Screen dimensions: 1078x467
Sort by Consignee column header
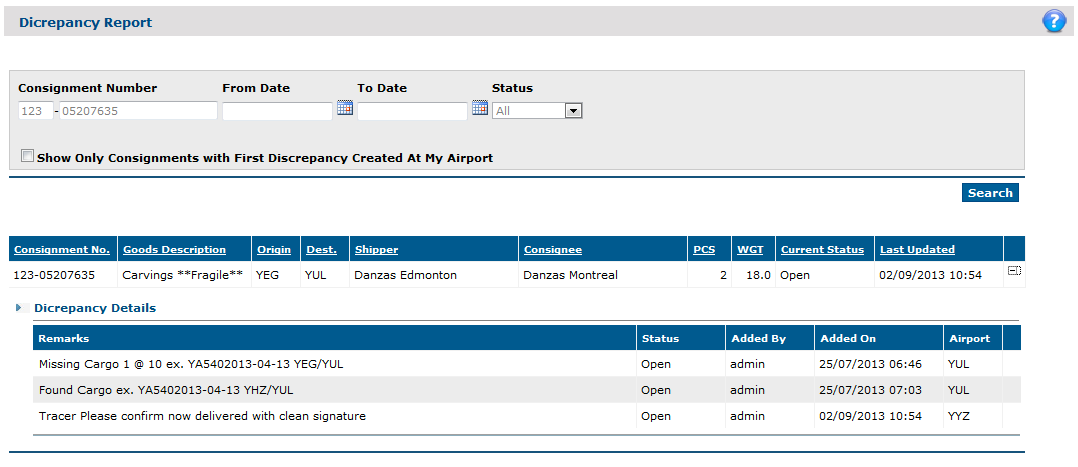553,250
